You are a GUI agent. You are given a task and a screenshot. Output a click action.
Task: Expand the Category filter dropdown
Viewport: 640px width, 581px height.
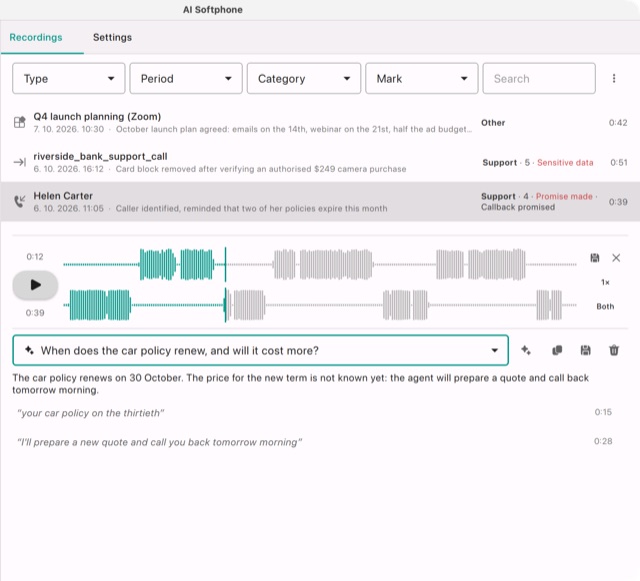[x=304, y=78]
